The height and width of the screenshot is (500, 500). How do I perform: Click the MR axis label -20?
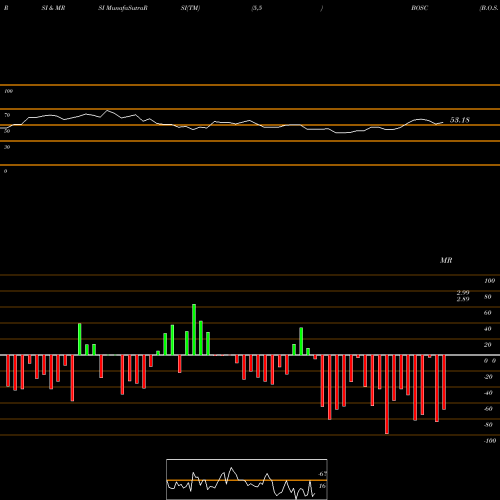[x=488, y=377]
